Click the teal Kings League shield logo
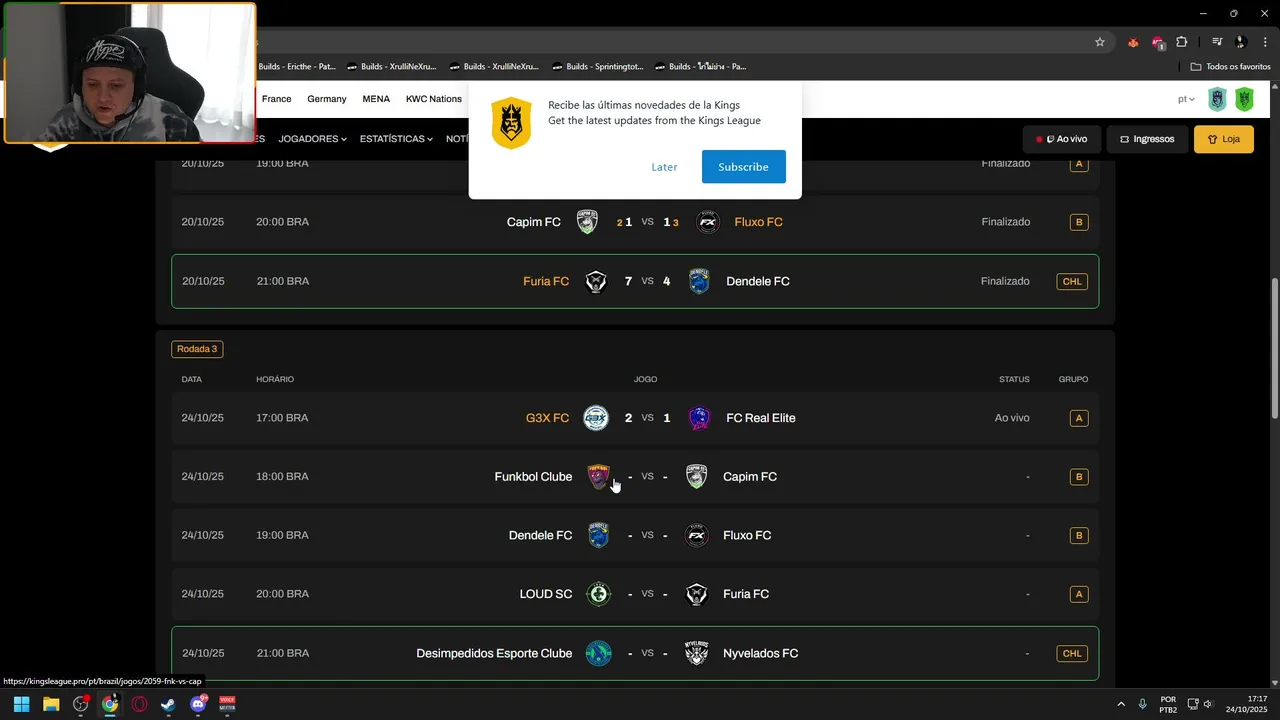Image resolution: width=1280 pixels, height=720 pixels. click(x=1217, y=99)
